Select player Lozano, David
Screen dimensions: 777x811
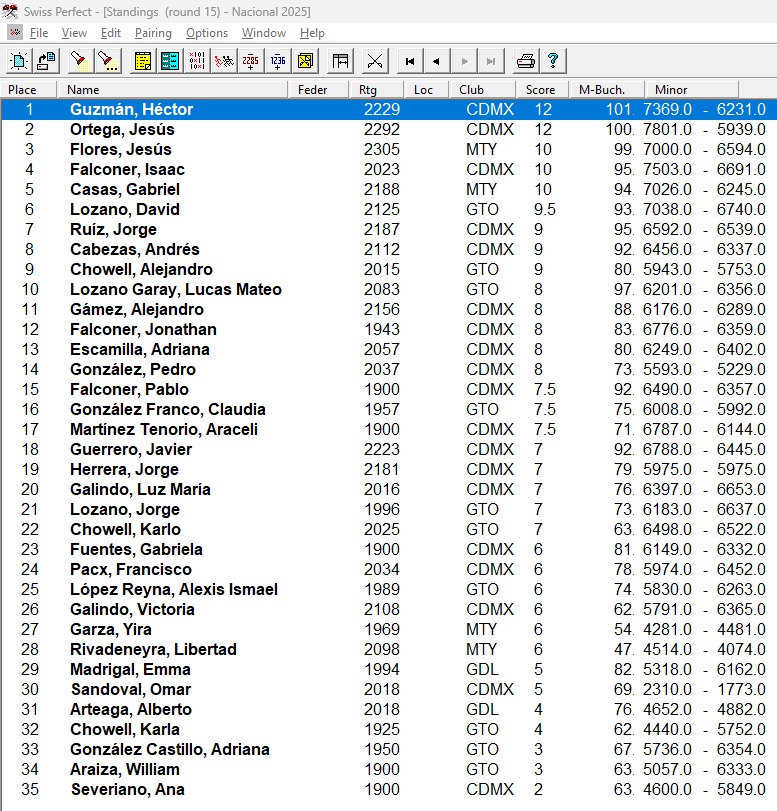[125, 209]
